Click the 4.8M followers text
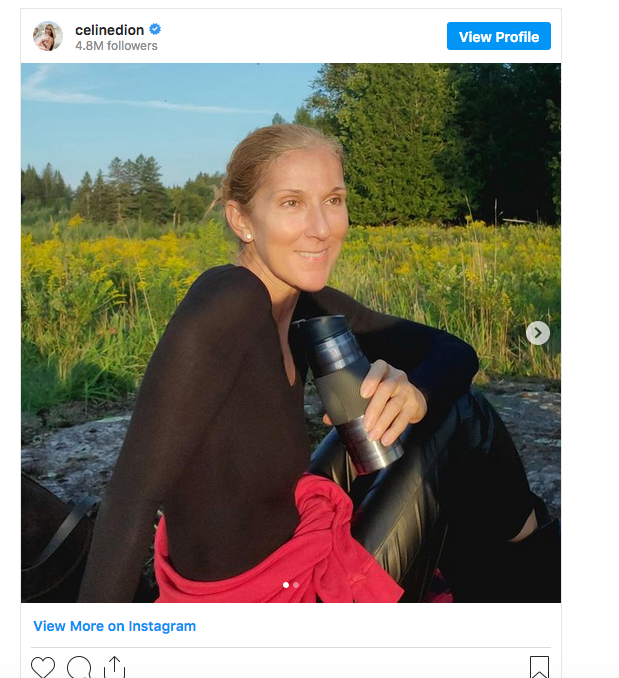 [116, 46]
